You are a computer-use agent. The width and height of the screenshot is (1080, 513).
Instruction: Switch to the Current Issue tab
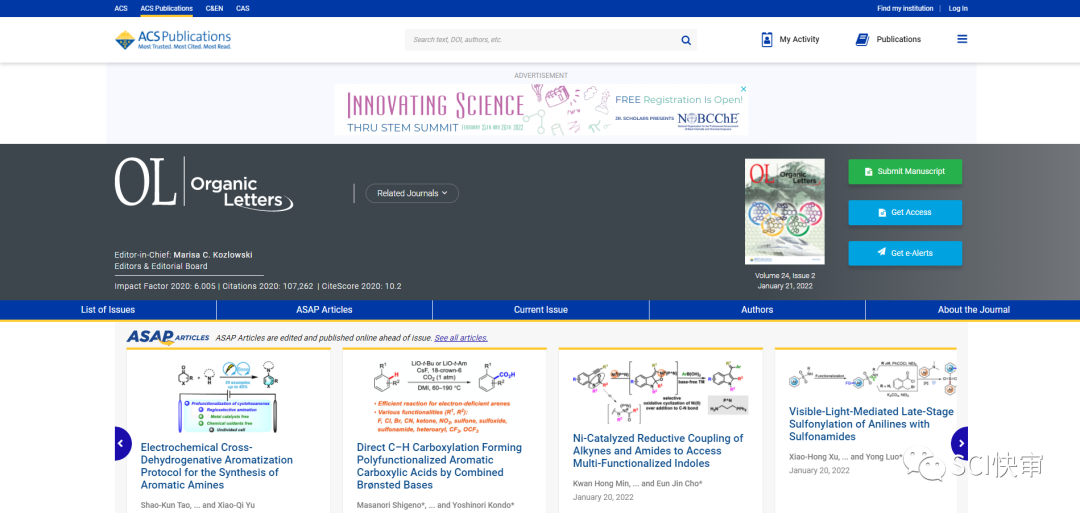pos(541,310)
